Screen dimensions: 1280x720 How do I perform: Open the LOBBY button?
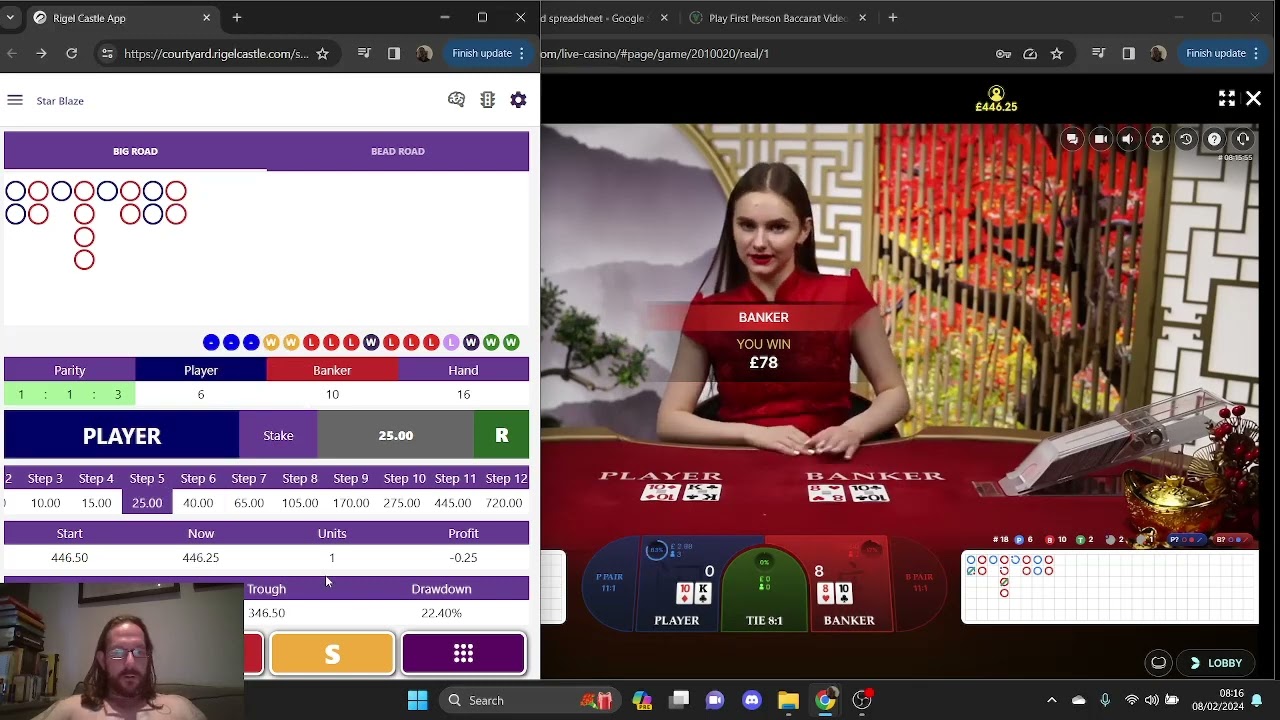[1216, 663]
